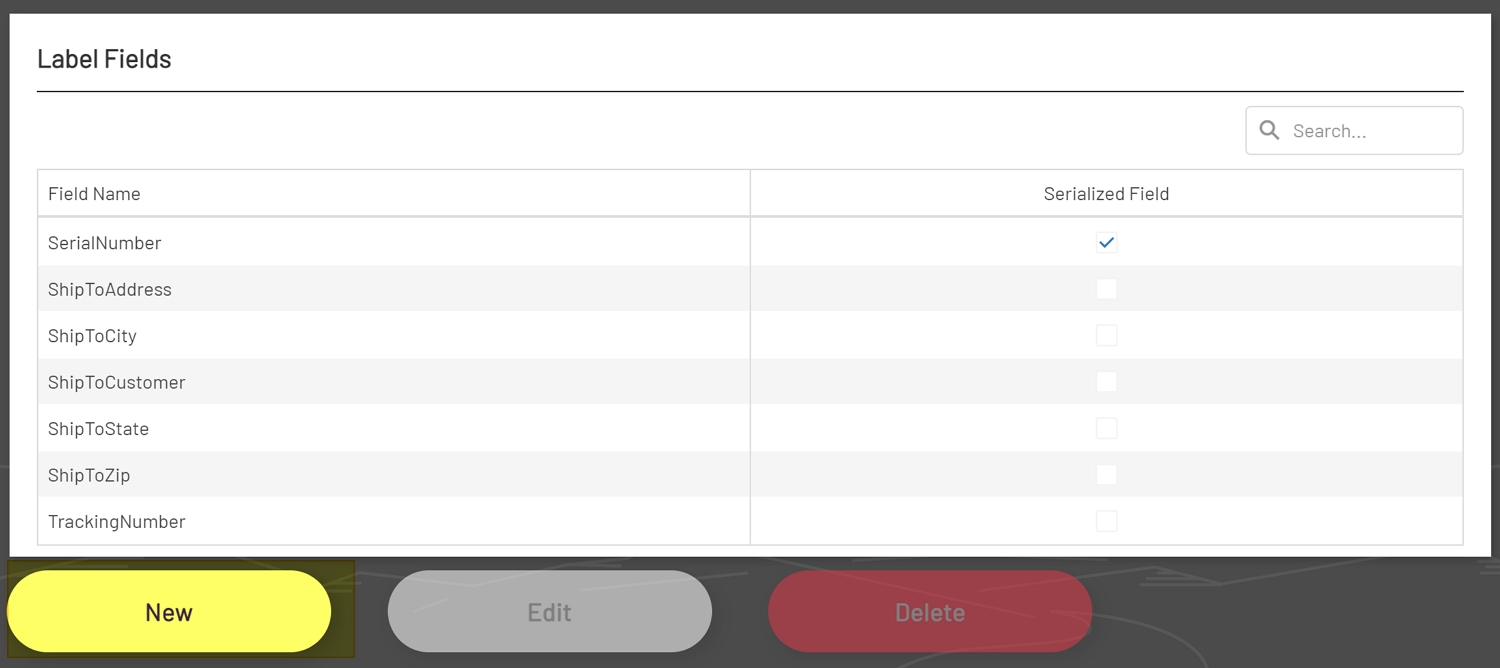The image size is (1500, 668).
Task: Pick the TrackingNumber field row
Action: click(117, 522)
